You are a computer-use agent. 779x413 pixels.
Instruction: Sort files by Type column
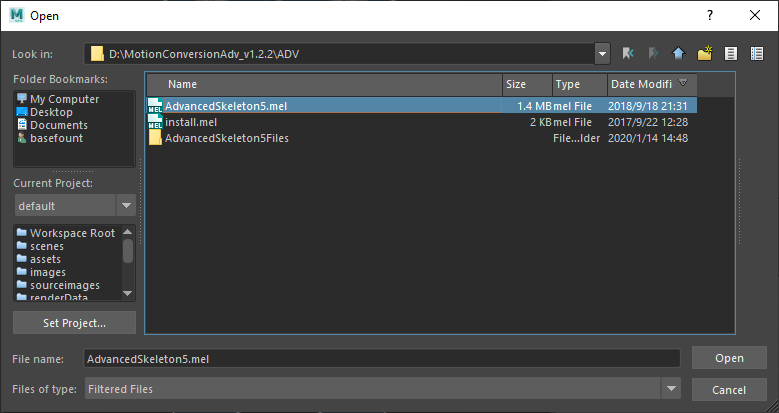tap(580, 84)
